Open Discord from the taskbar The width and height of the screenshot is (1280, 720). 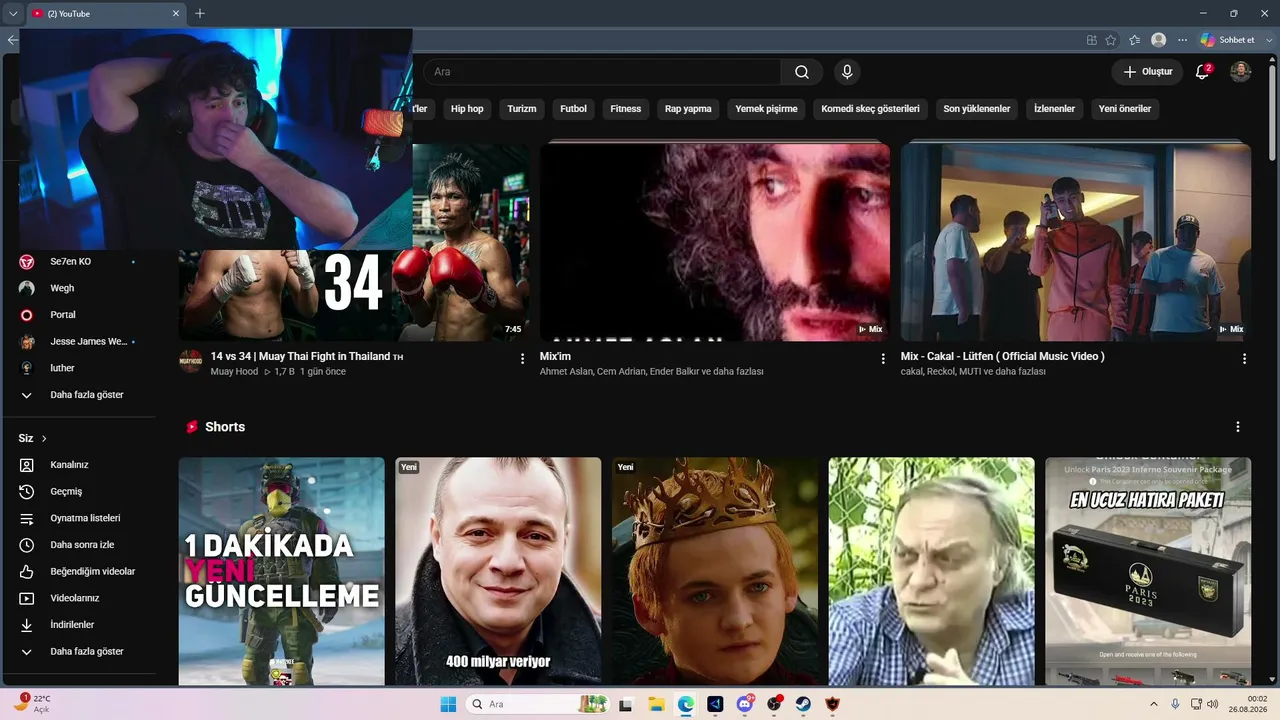pyautogui.click(x=745, y=704)
